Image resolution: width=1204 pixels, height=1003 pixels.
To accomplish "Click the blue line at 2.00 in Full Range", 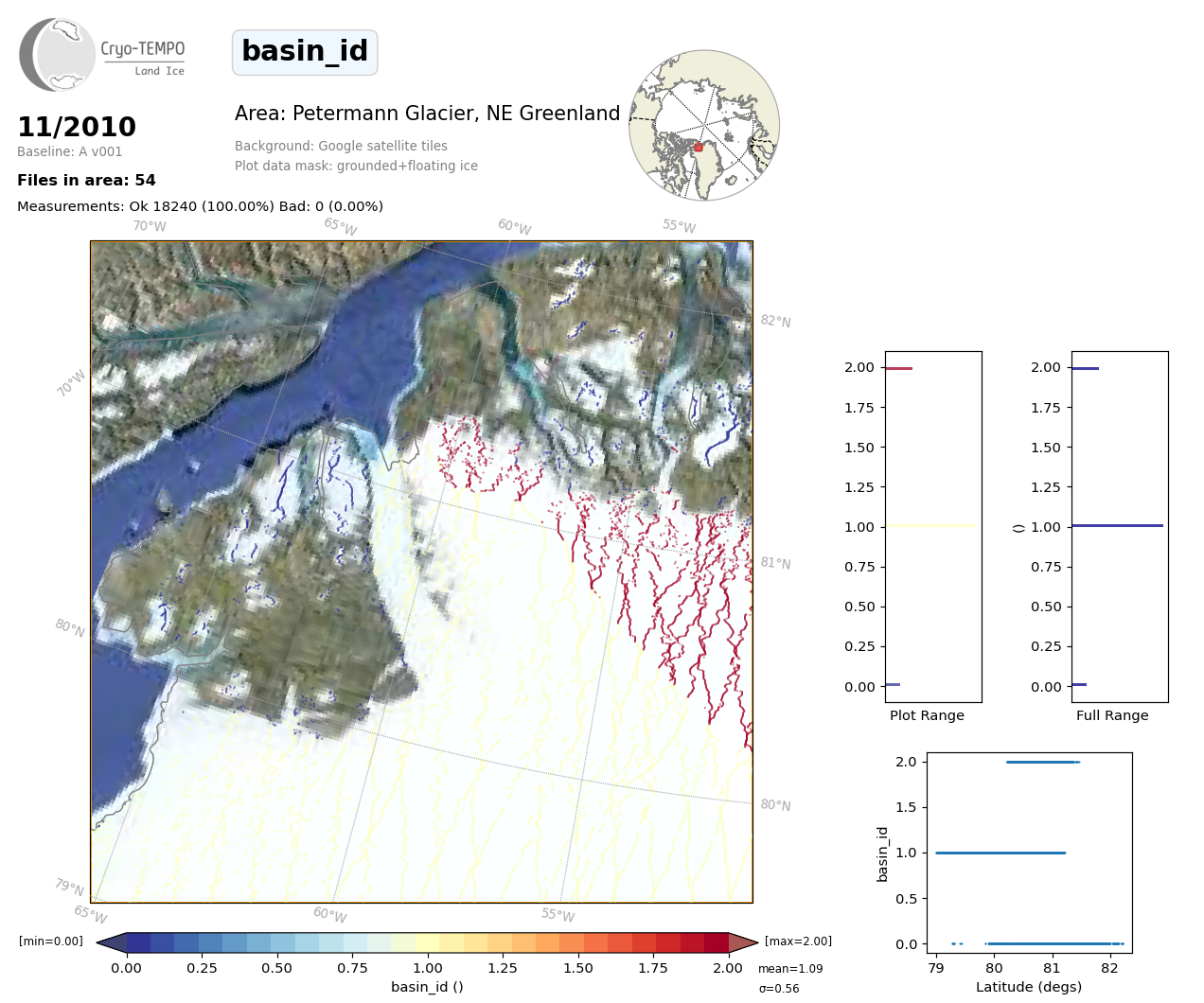I will 1085,368.
